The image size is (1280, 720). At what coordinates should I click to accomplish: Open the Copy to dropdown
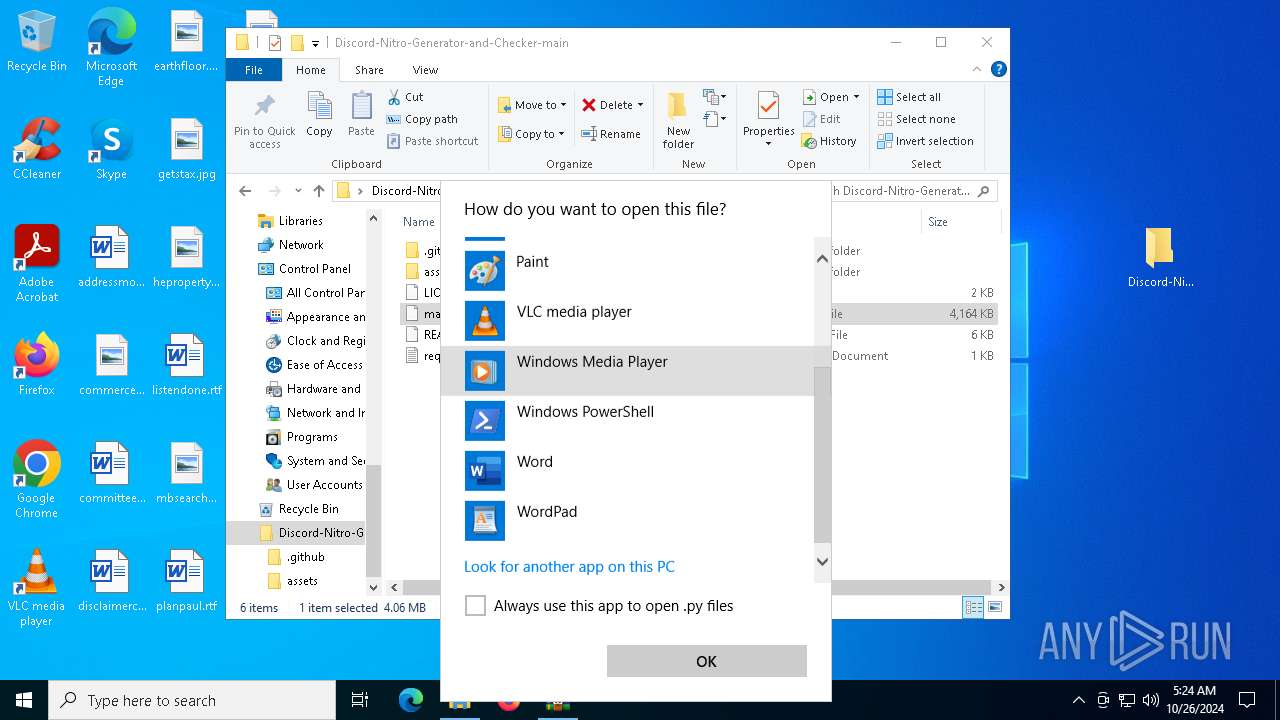click(532, 134)
